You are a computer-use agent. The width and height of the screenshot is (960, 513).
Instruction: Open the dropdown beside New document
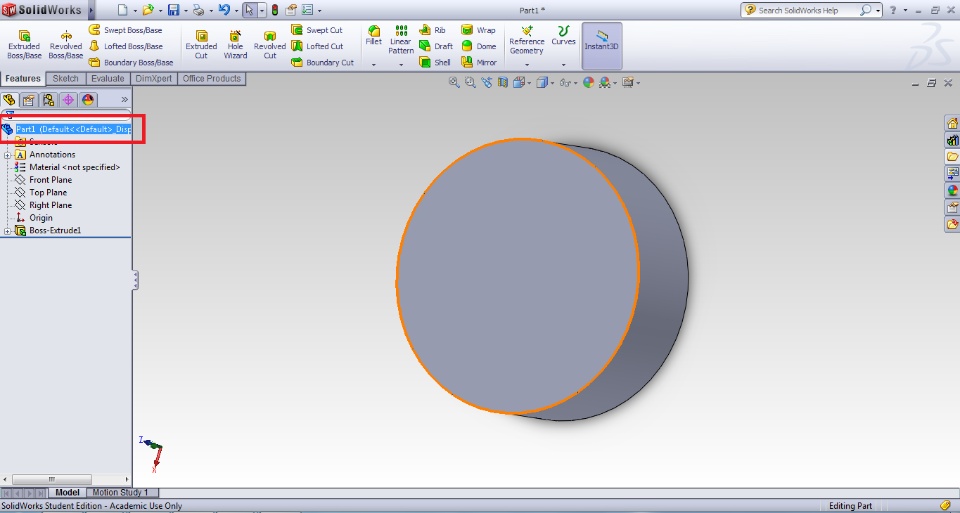tap(135, 10)
